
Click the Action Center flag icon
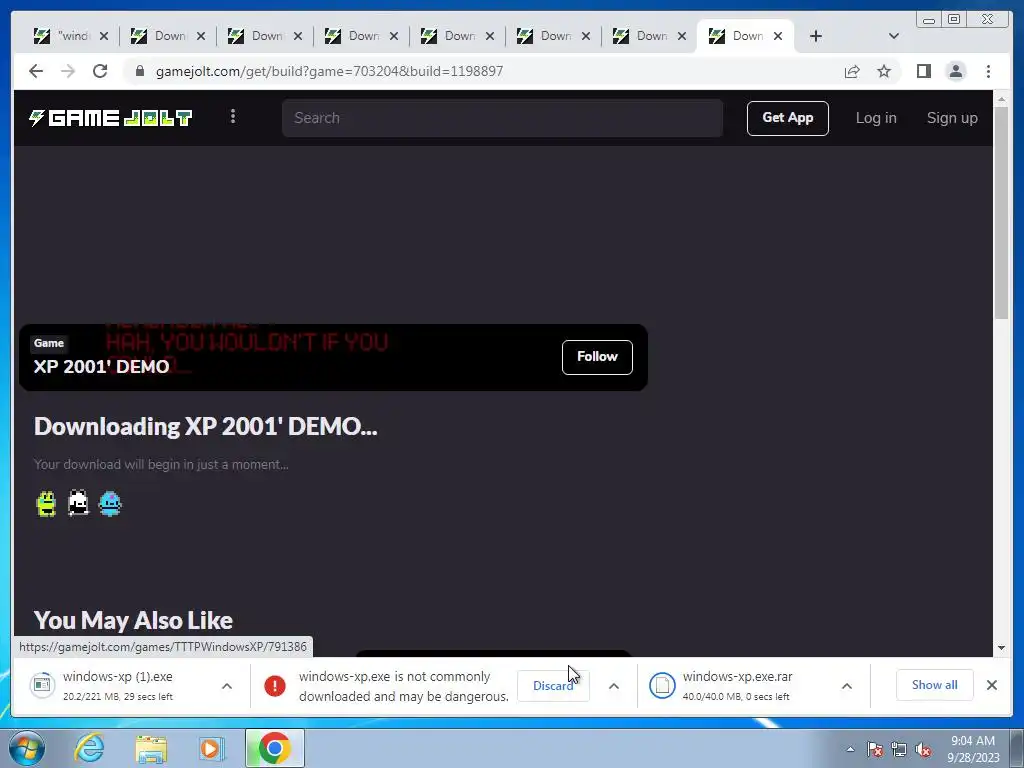pyautogui.click(x=875, y=750)
